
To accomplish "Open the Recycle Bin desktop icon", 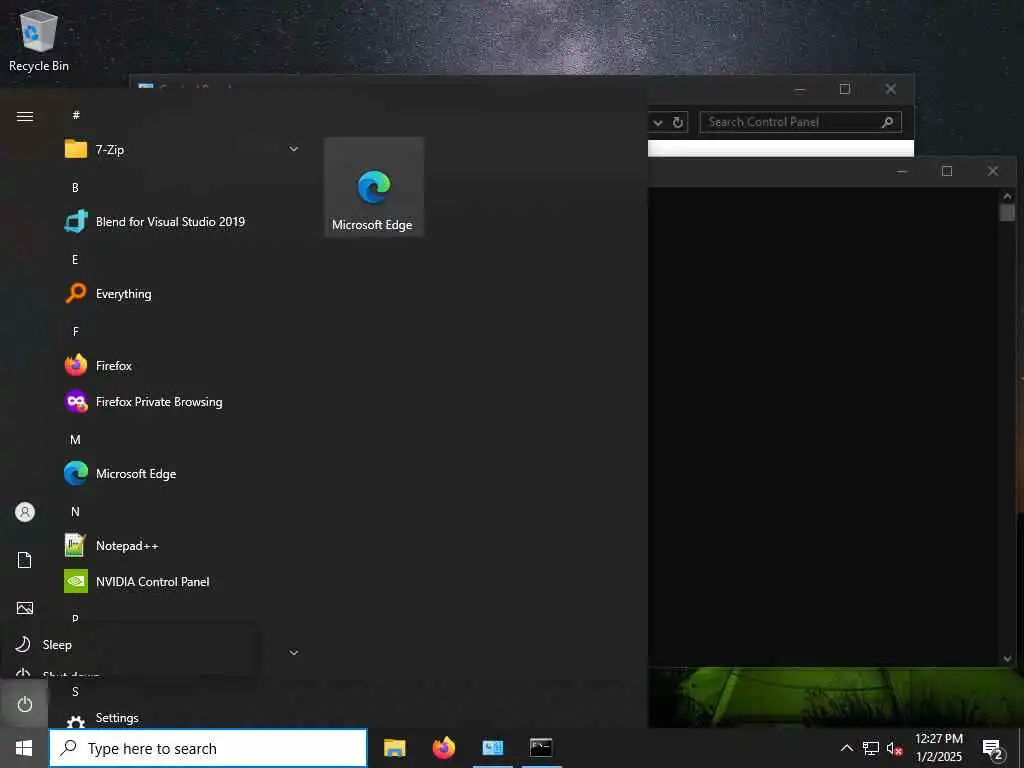I will [x=39, y=40].
